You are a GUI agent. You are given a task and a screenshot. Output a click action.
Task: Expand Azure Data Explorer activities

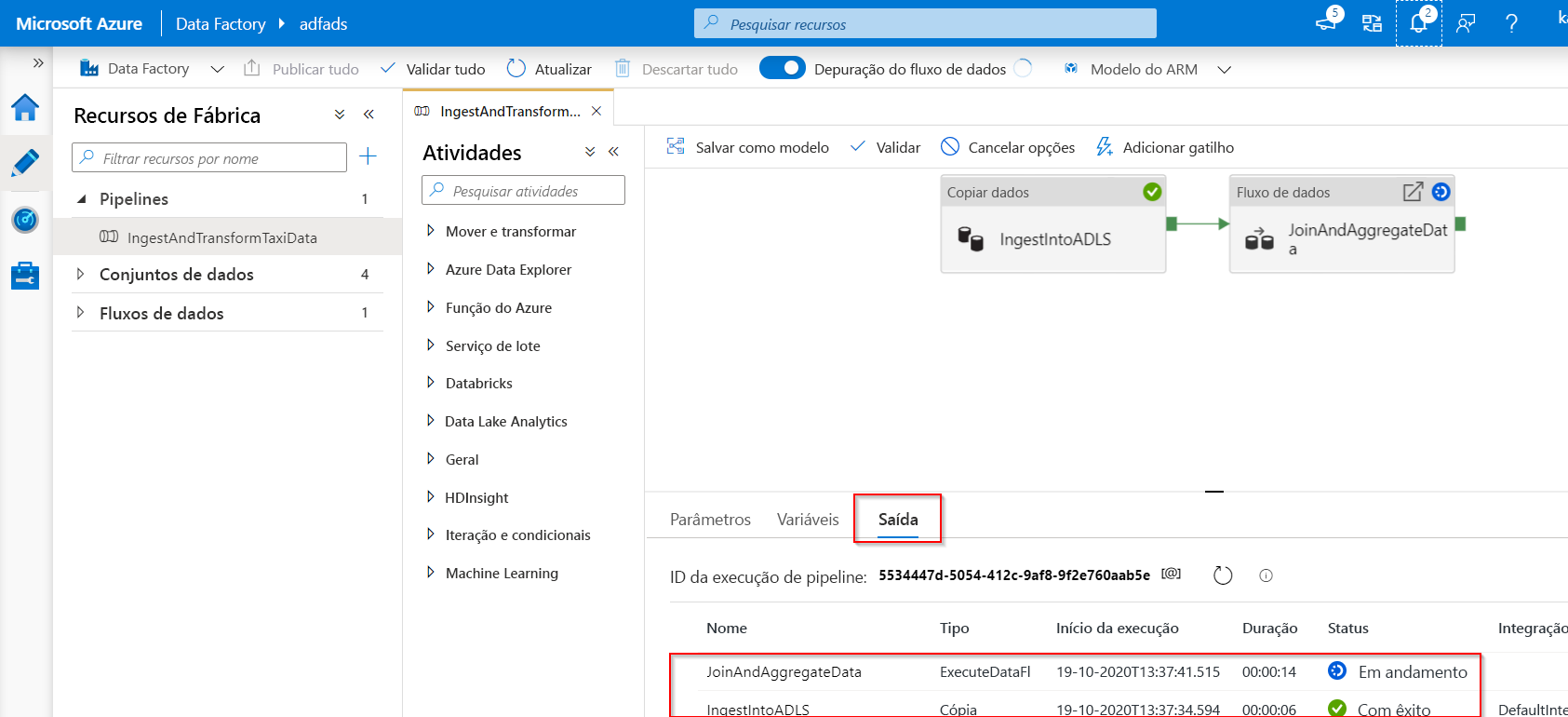(431, 269)
